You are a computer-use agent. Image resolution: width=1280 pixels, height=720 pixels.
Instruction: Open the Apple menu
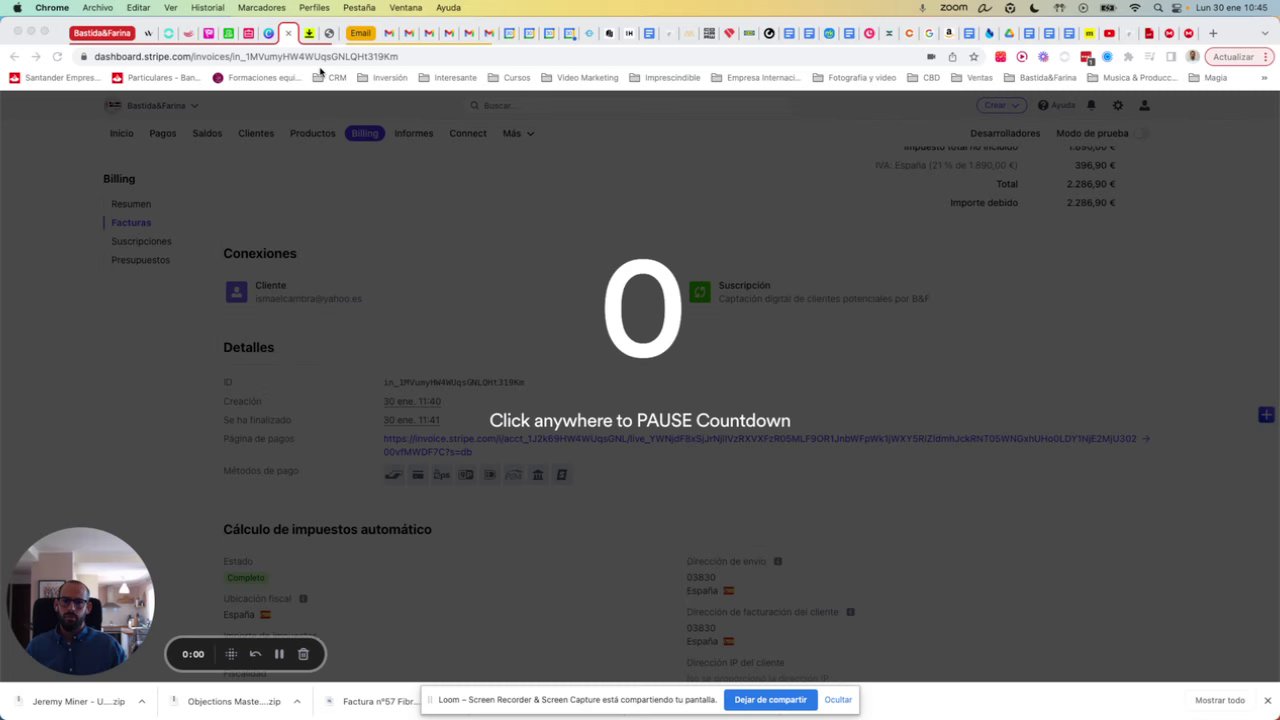point(17,7)
